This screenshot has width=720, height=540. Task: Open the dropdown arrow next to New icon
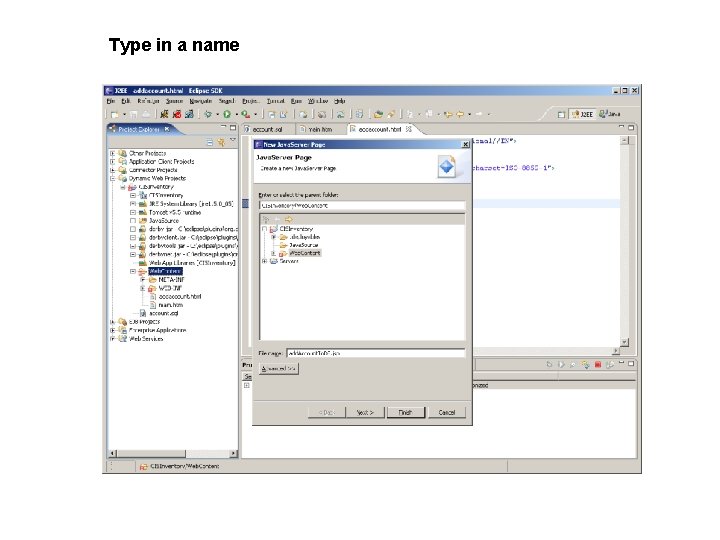pyautogui.click(x=124, y=114)
